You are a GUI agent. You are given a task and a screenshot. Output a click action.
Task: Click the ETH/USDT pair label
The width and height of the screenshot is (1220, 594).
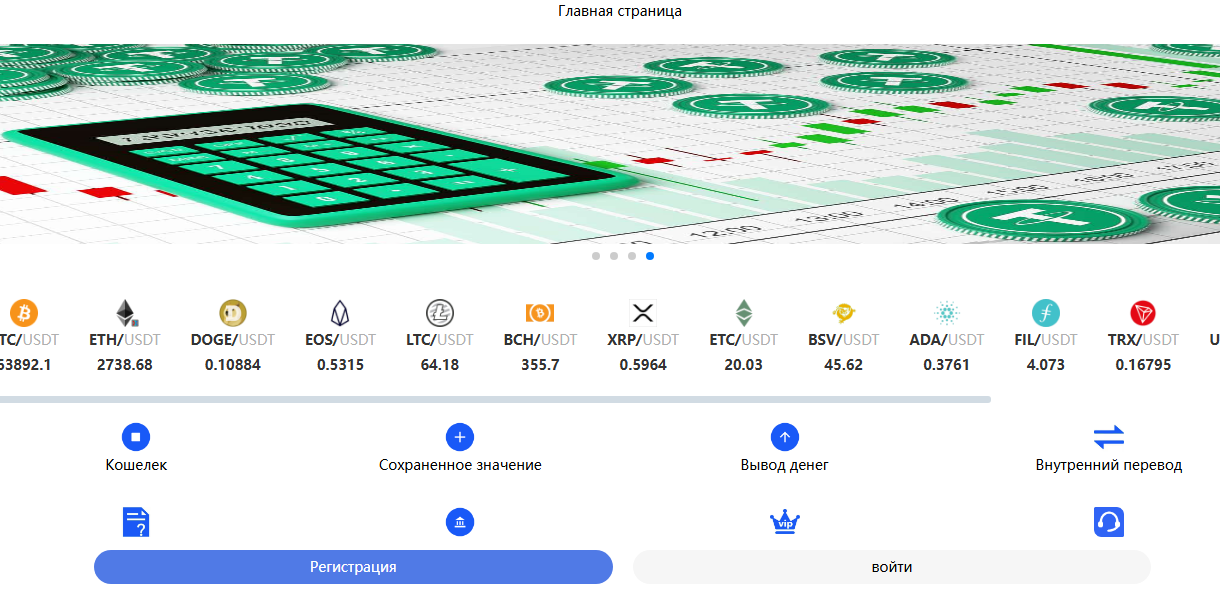(125, 340)
